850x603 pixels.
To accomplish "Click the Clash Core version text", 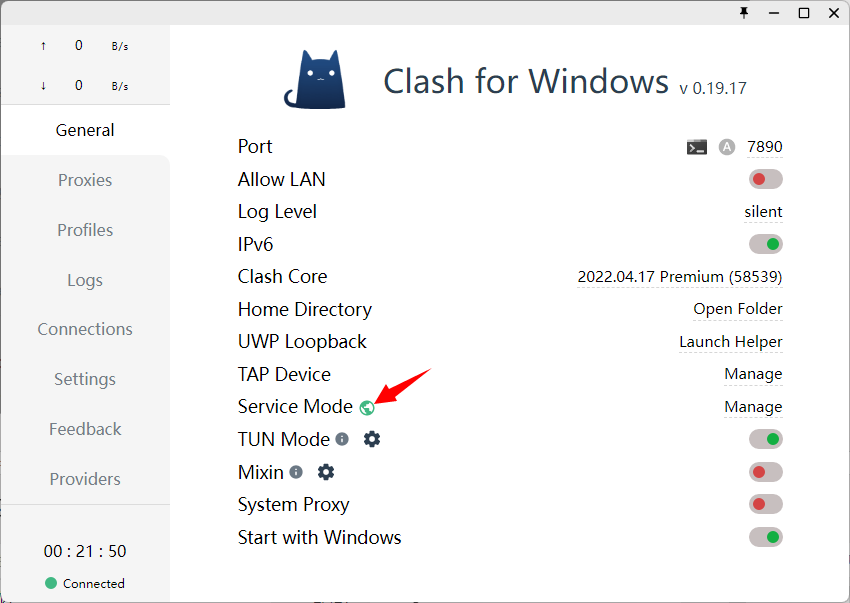I will click(x=680, y=277).
